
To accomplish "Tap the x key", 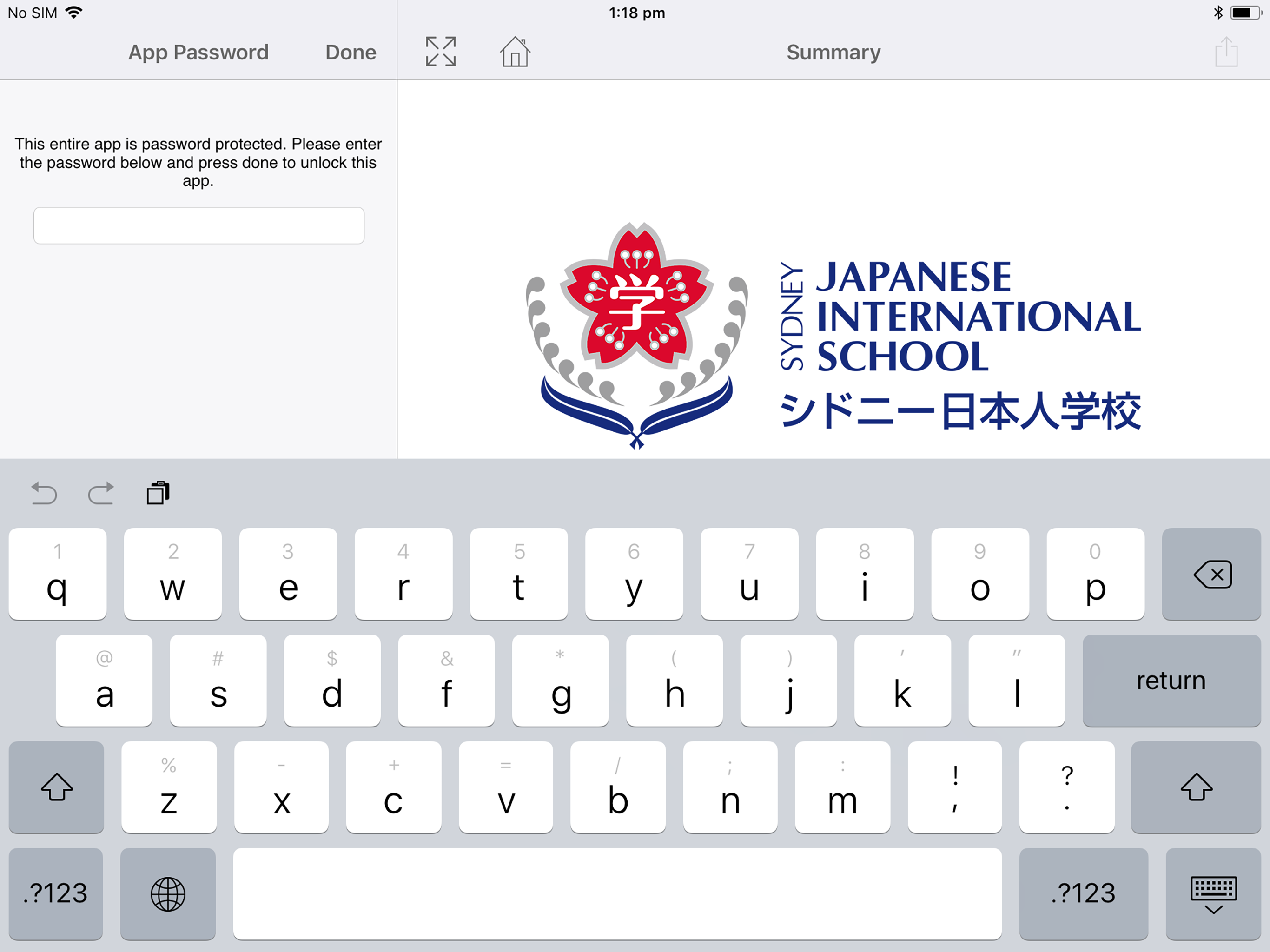I will tap(281, 787).
